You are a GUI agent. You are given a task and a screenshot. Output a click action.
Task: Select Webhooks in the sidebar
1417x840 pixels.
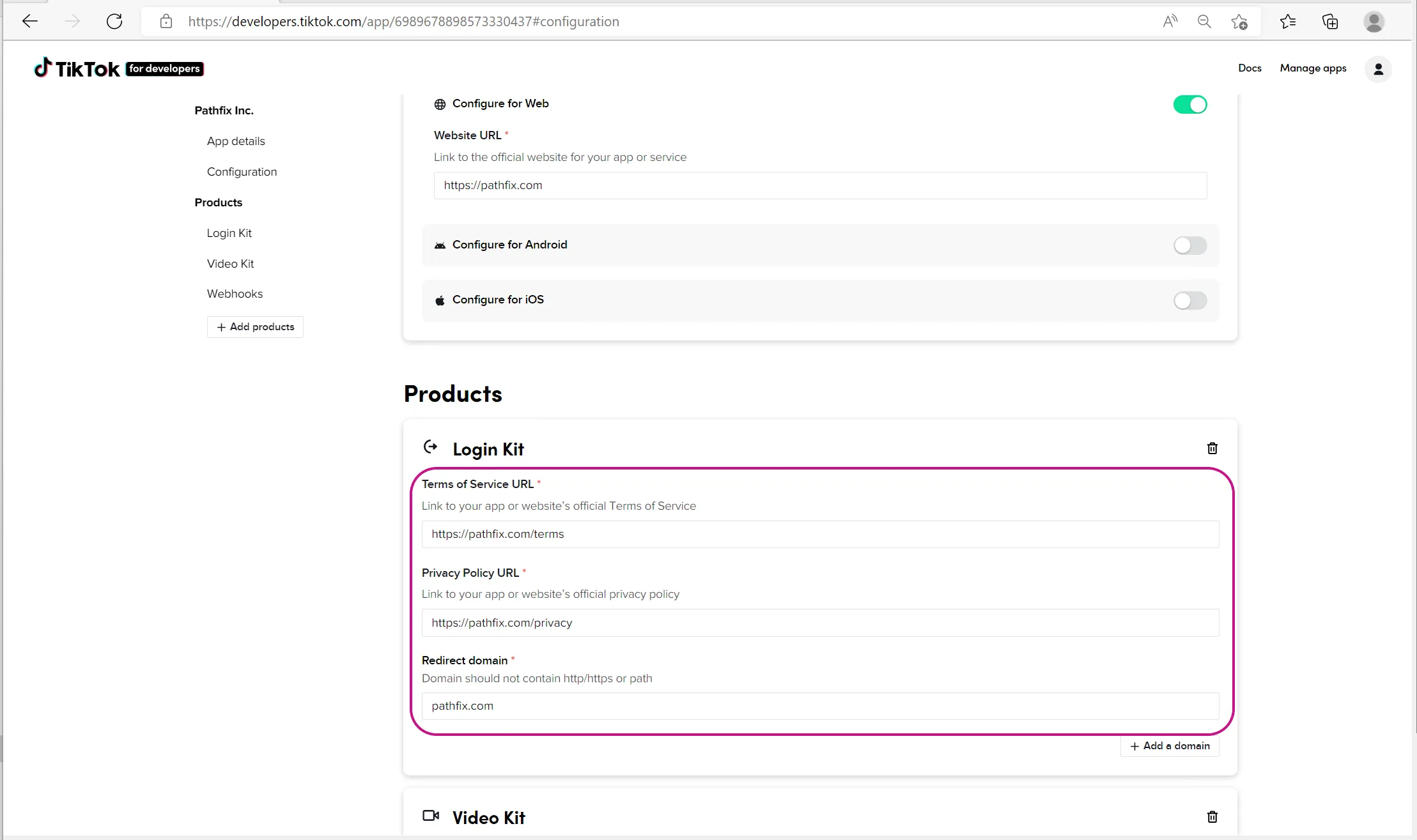click(235, 294)
